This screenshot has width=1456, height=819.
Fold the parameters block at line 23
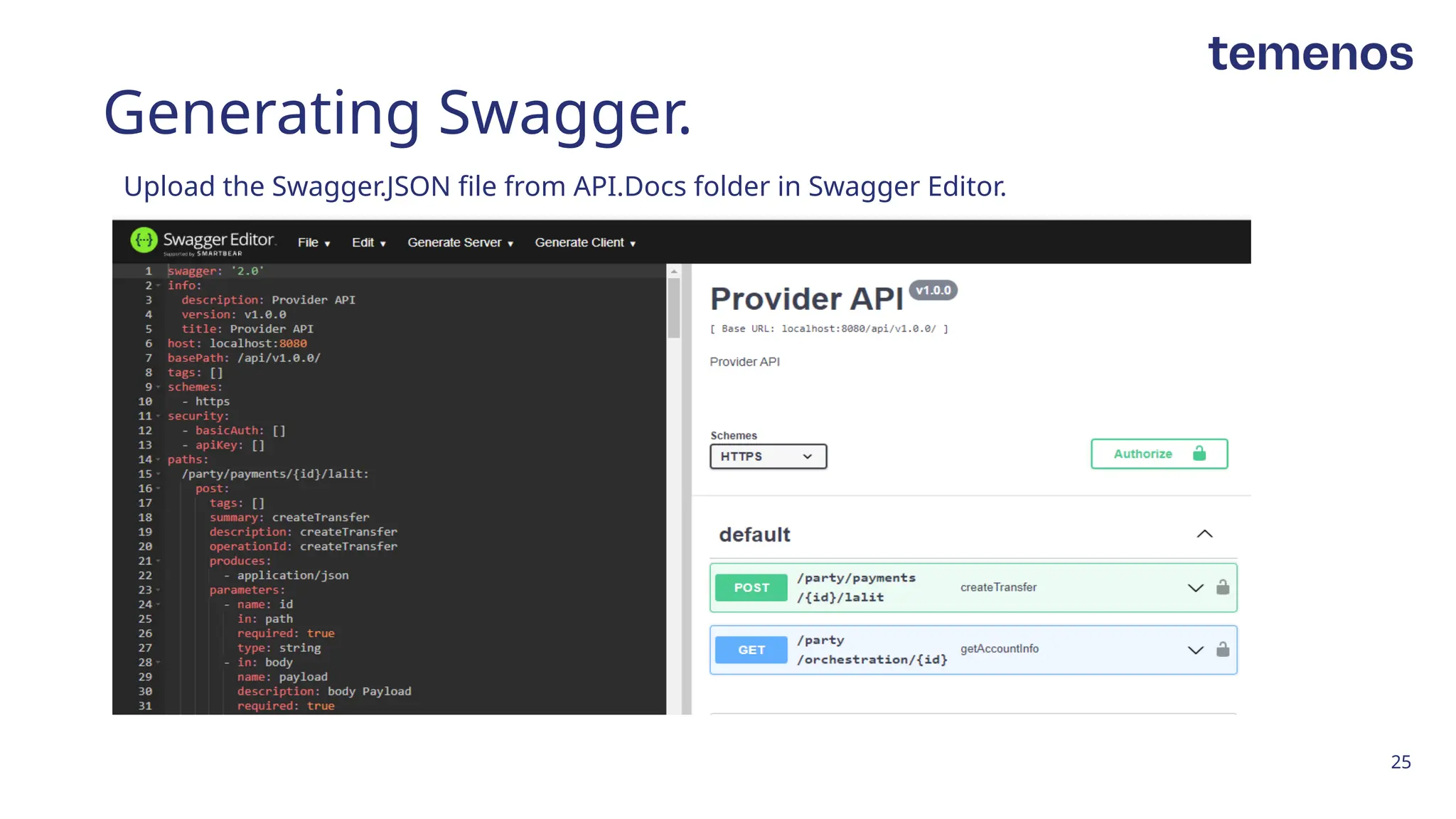[x=159, y=590]
